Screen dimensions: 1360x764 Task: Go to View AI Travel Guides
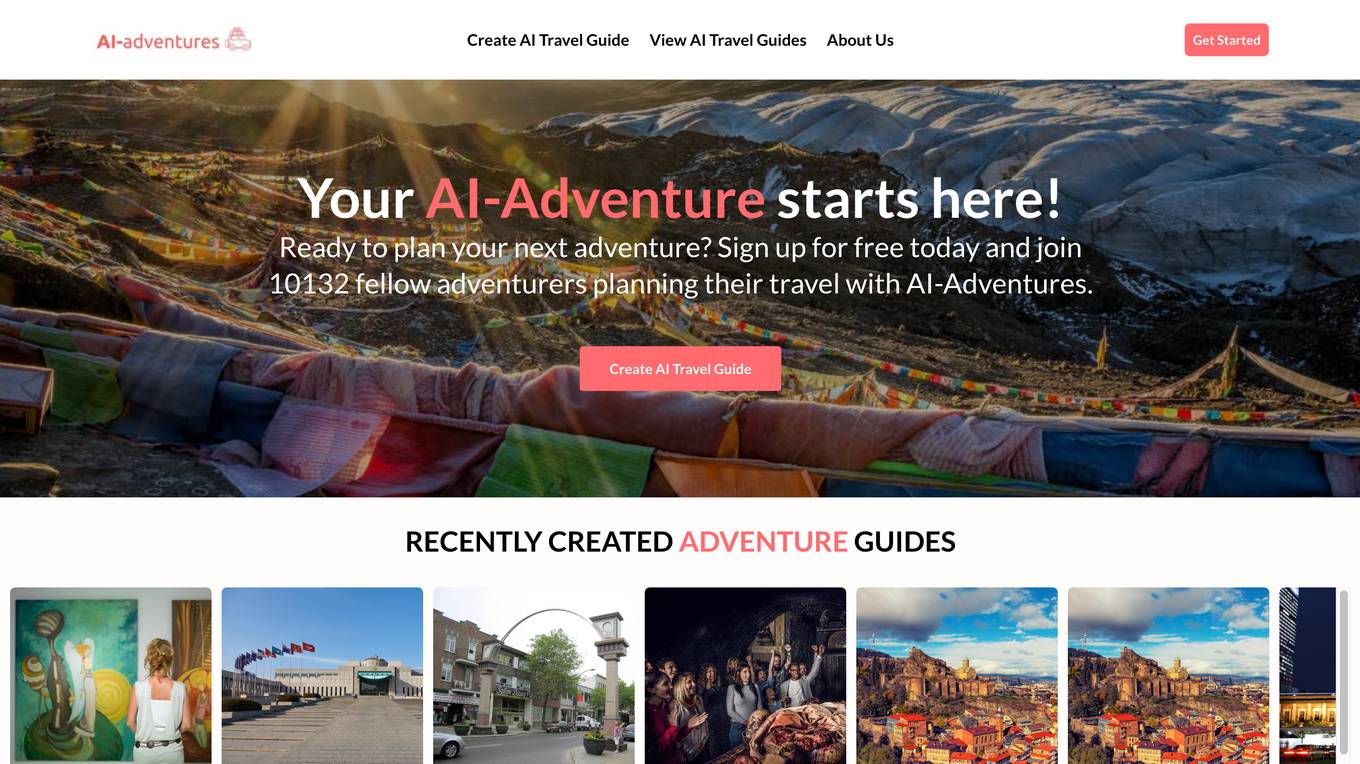(x=728, y=40)
